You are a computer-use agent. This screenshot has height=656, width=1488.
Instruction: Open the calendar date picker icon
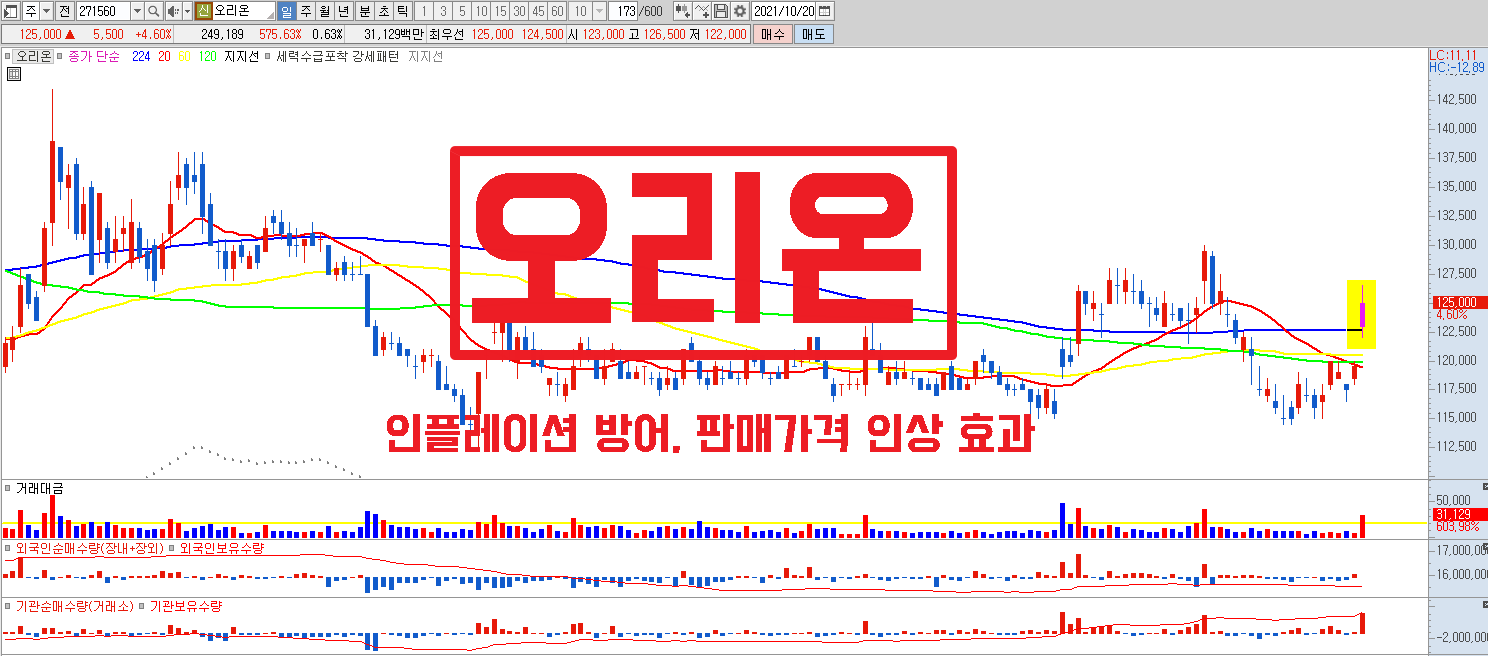click(x=825, y=11)
